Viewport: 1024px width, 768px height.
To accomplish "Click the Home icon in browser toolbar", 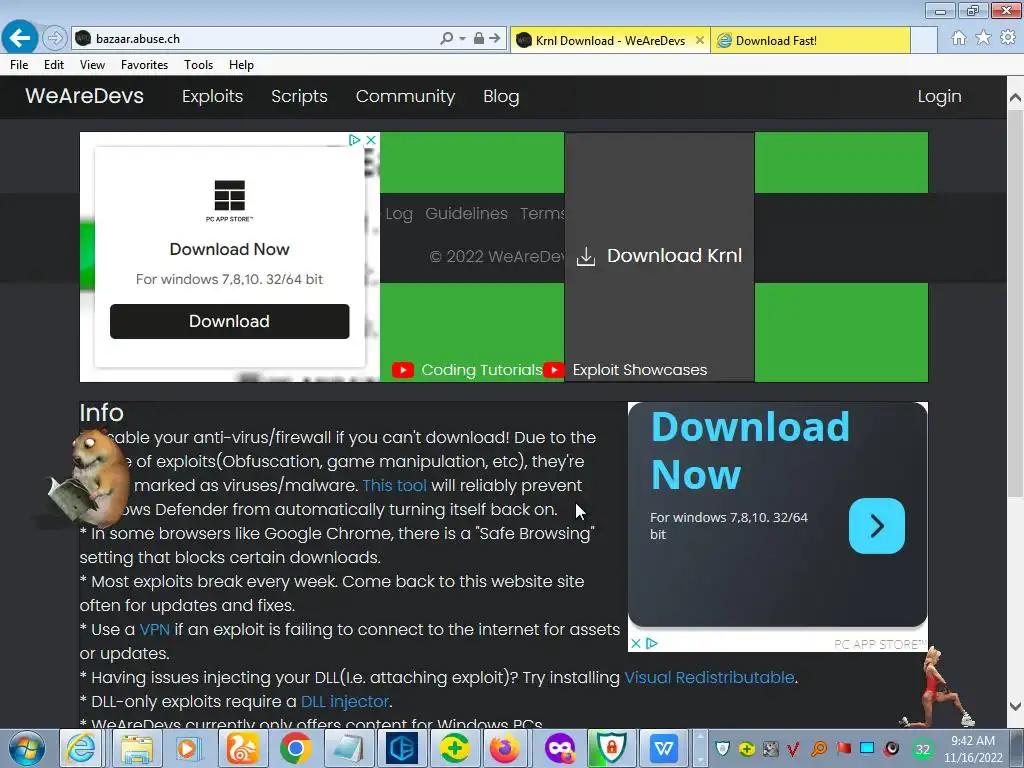I will [959, 38].
